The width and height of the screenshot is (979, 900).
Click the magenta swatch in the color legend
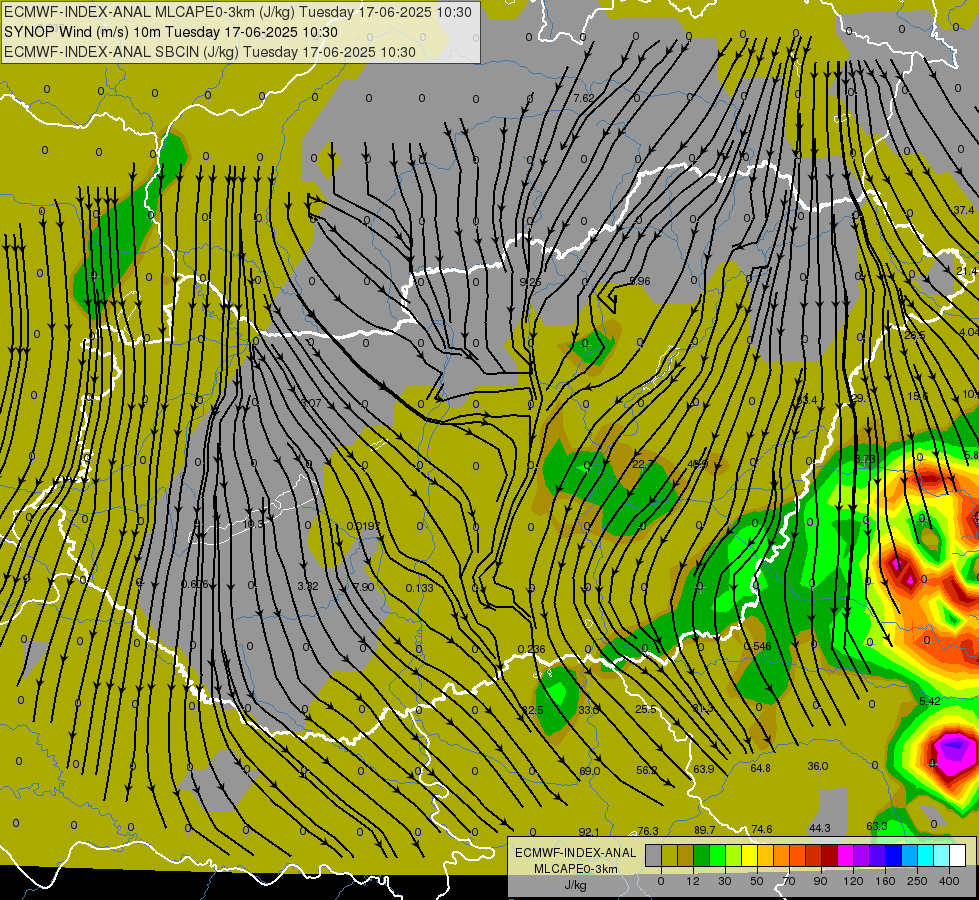845,855
